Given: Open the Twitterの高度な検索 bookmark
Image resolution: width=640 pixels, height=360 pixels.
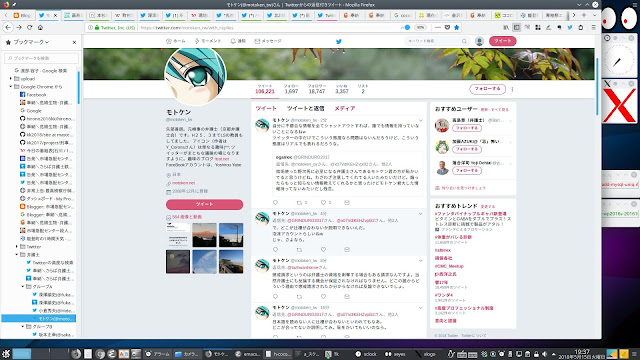Looking at the screenshot, I should tap(53, 263).
